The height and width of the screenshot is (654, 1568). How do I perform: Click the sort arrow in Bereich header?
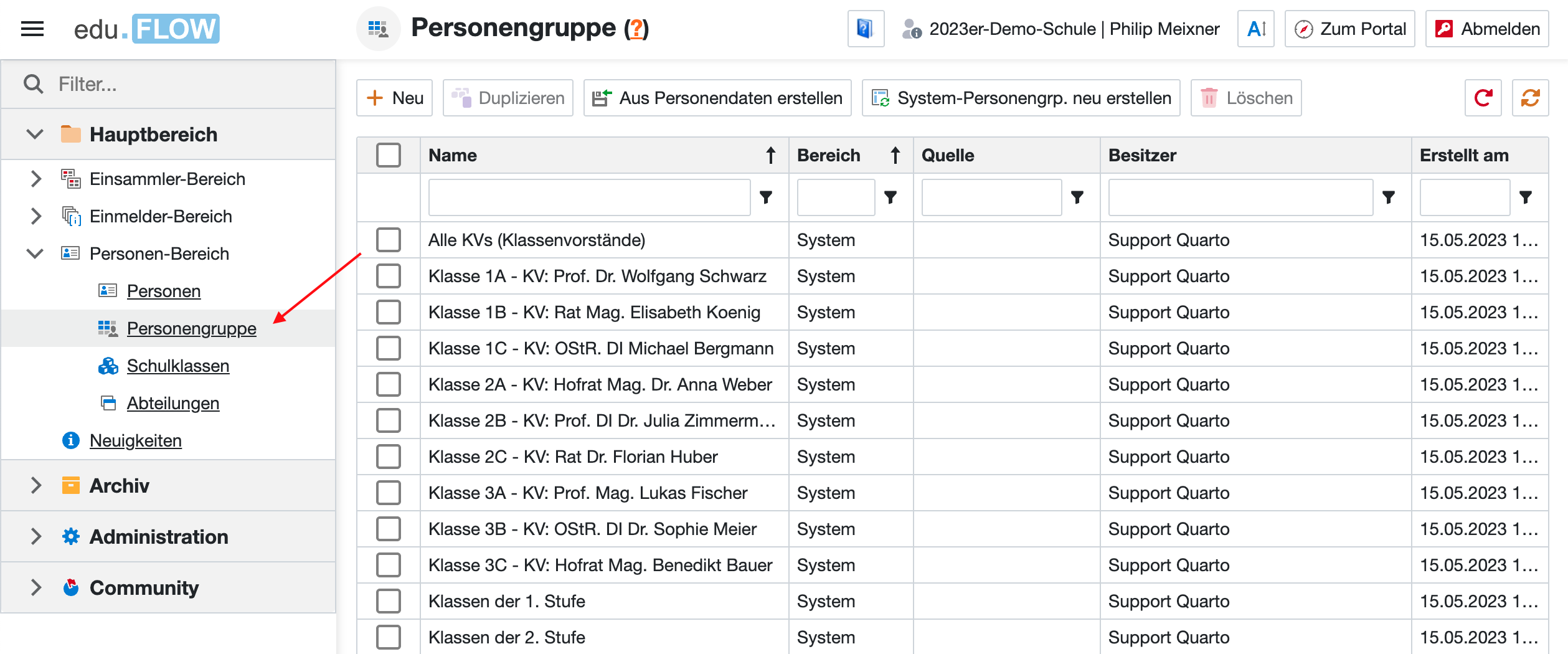coord(895,155)
